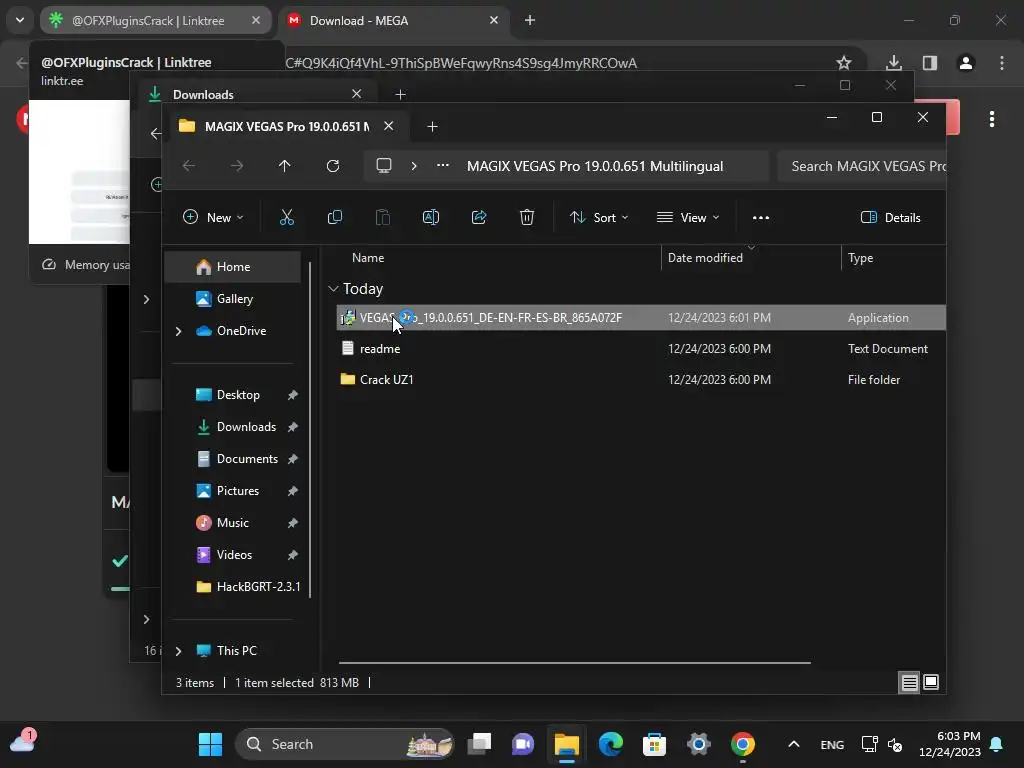The height and width of the screenshot is (768, 1024).
Task: Open the See more three-dot toolbar menu
Action: 761,217
